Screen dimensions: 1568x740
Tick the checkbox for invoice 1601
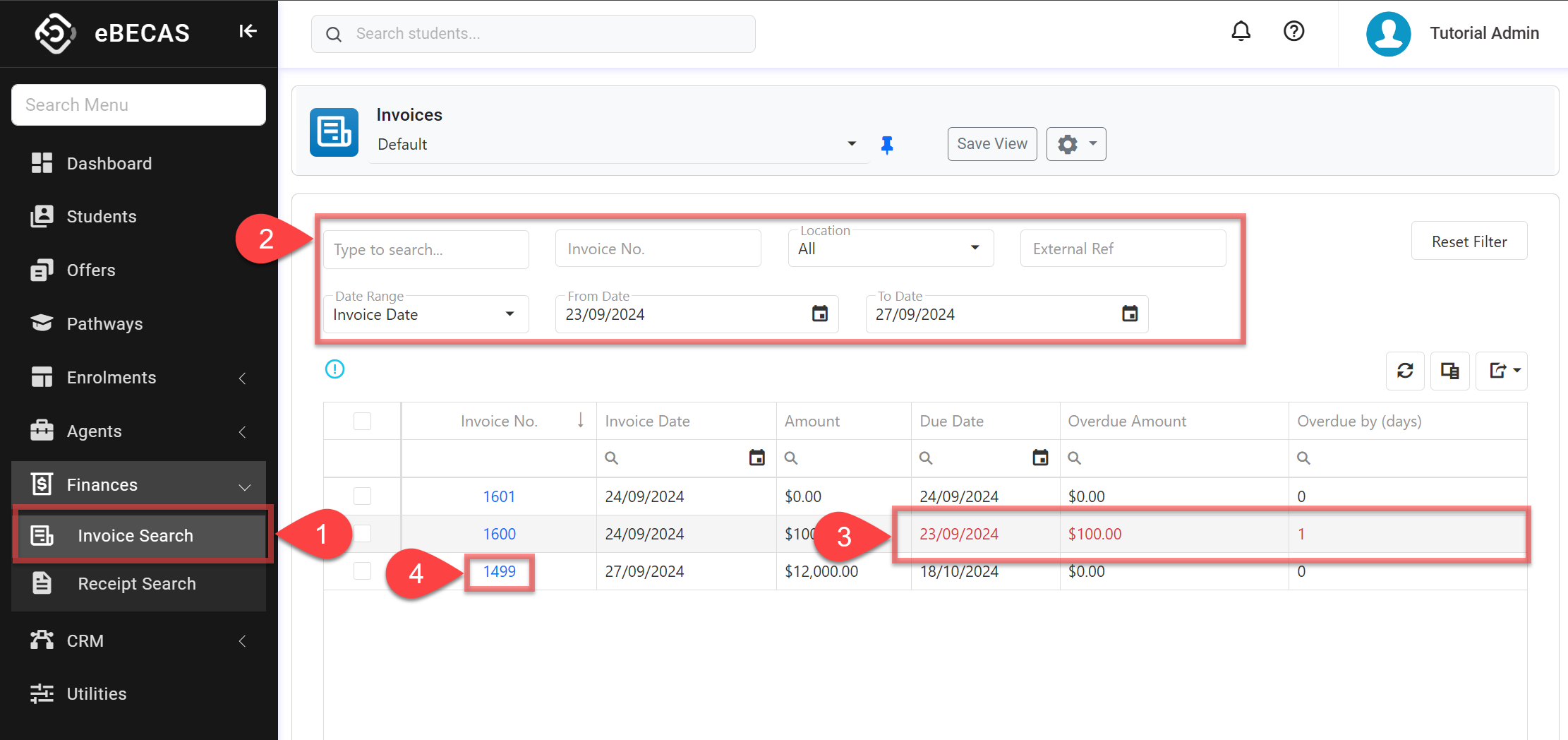(x=362, y=496)
